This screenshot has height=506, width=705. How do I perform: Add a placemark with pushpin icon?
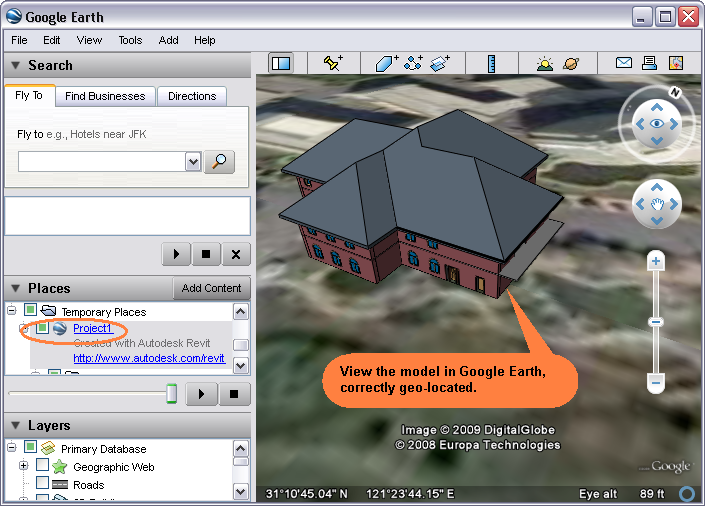coord(333,63)
